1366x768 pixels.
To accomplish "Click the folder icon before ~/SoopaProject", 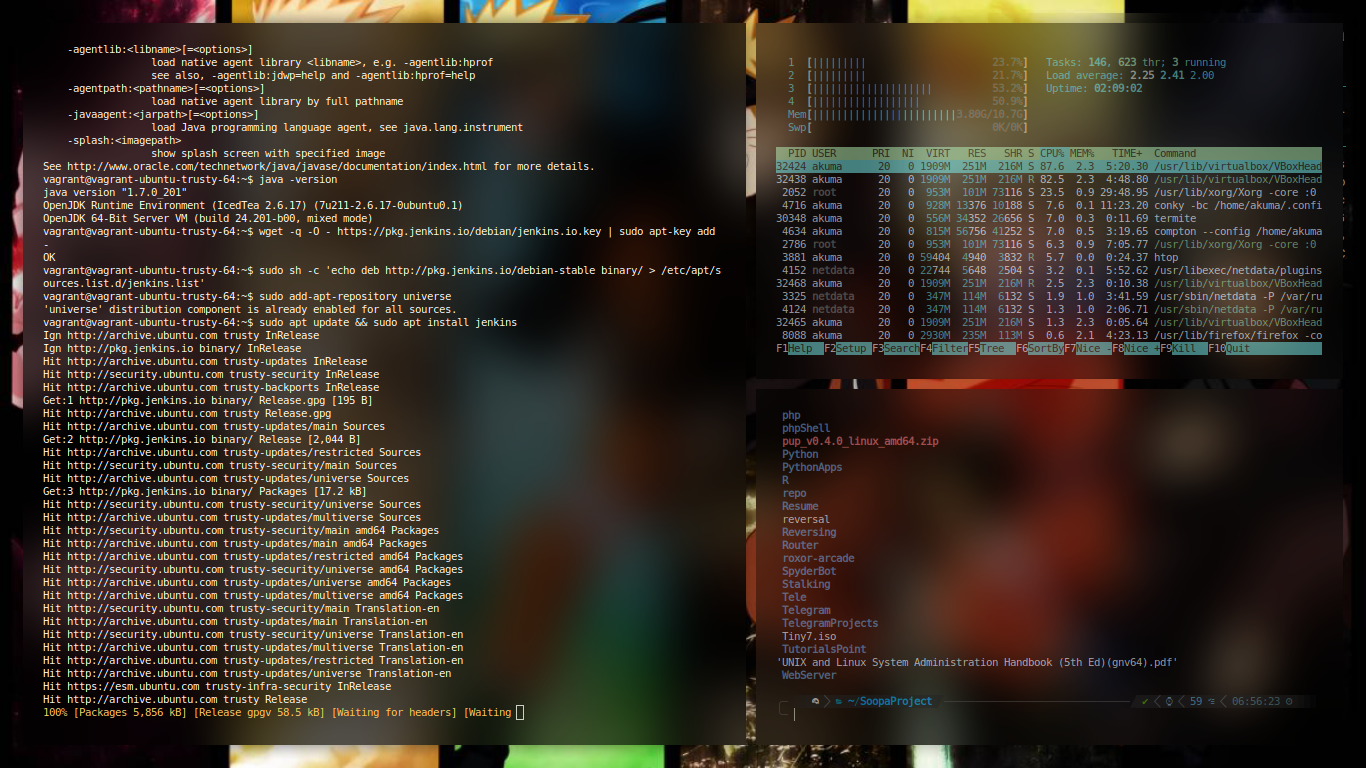I will (840, 702).
